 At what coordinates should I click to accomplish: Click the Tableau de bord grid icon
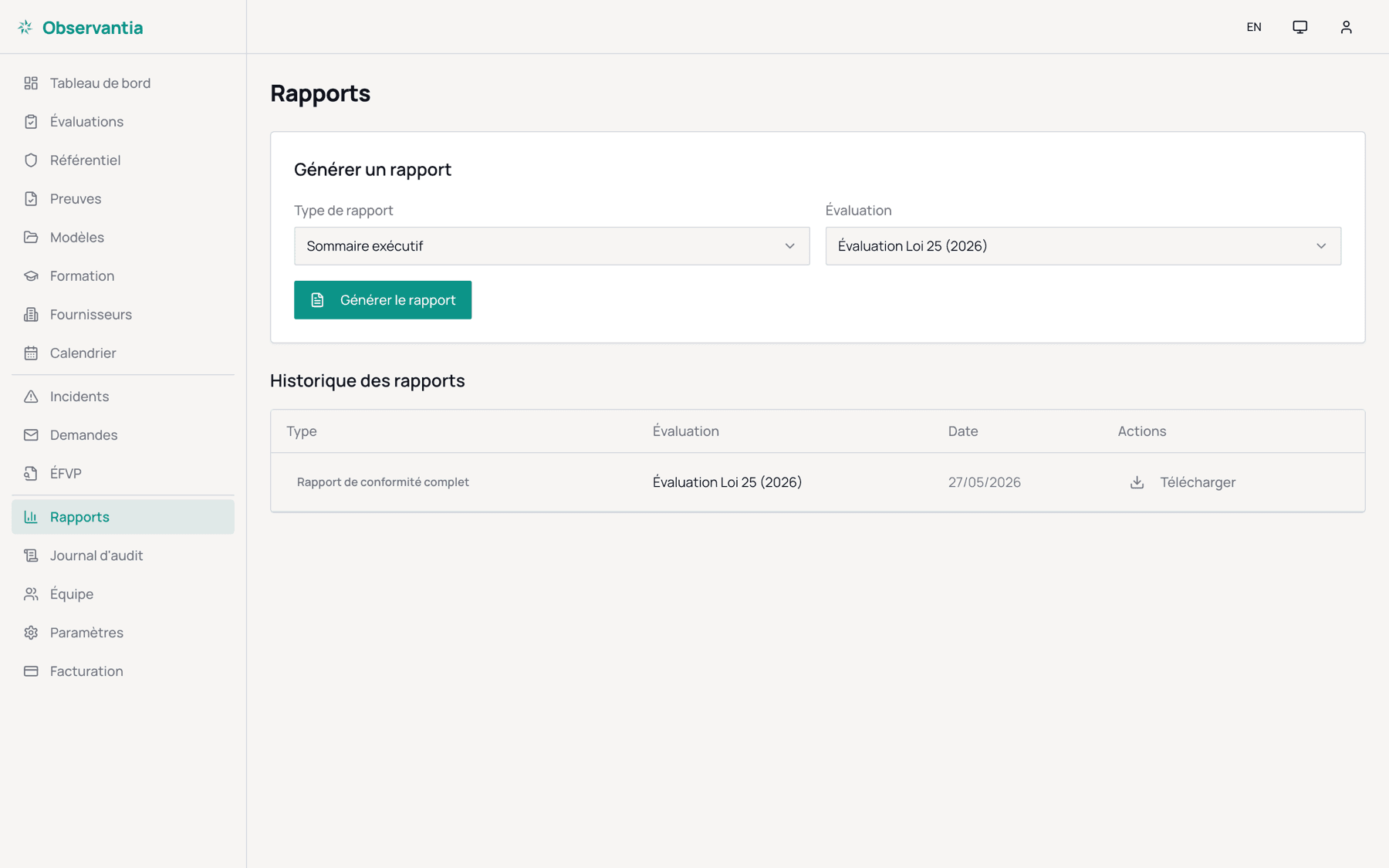tap(31, 83)
